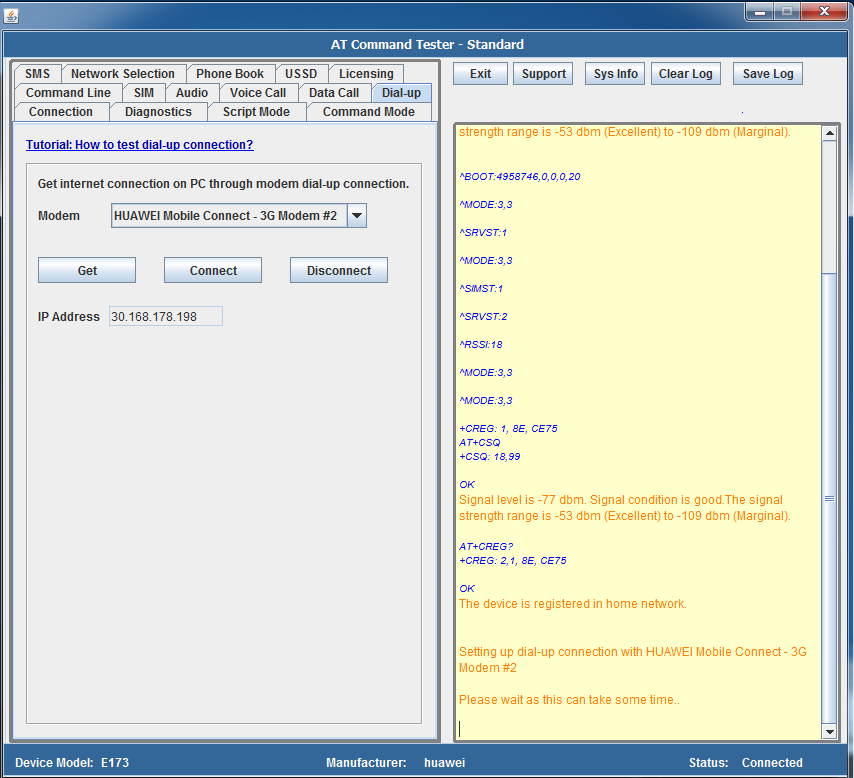Click '+CREG: 2,1, 8E, CE75' log line
Image resolution: width=854 pixels, height=778 pixels.
click(513, 561)
